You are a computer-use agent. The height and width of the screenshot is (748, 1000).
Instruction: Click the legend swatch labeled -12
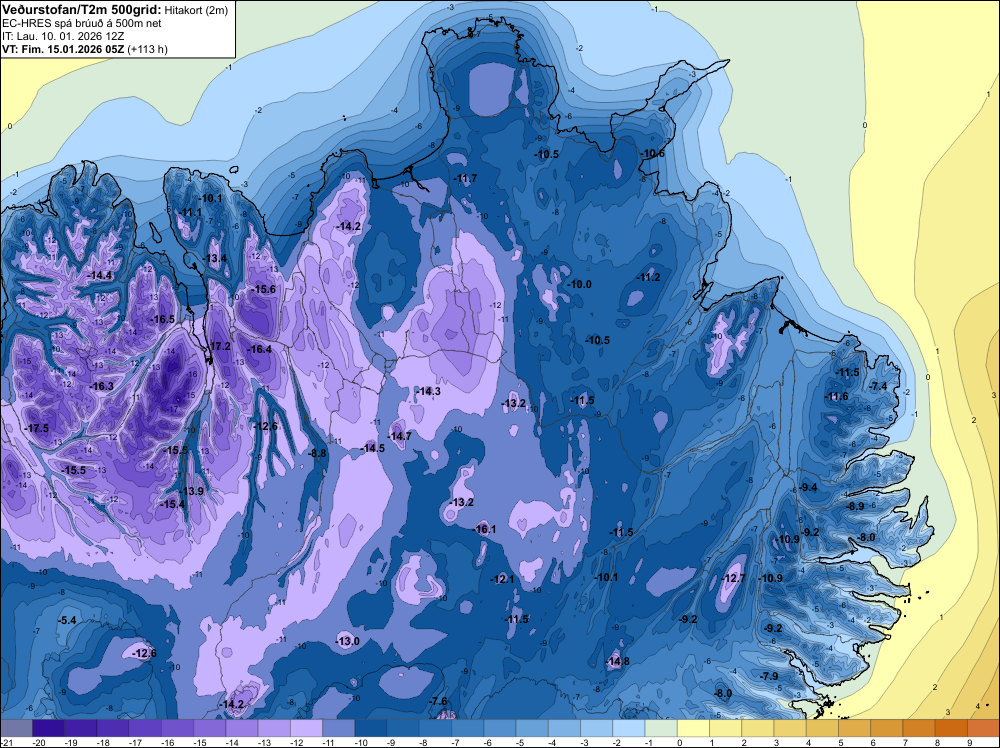(x=306, y=728)
